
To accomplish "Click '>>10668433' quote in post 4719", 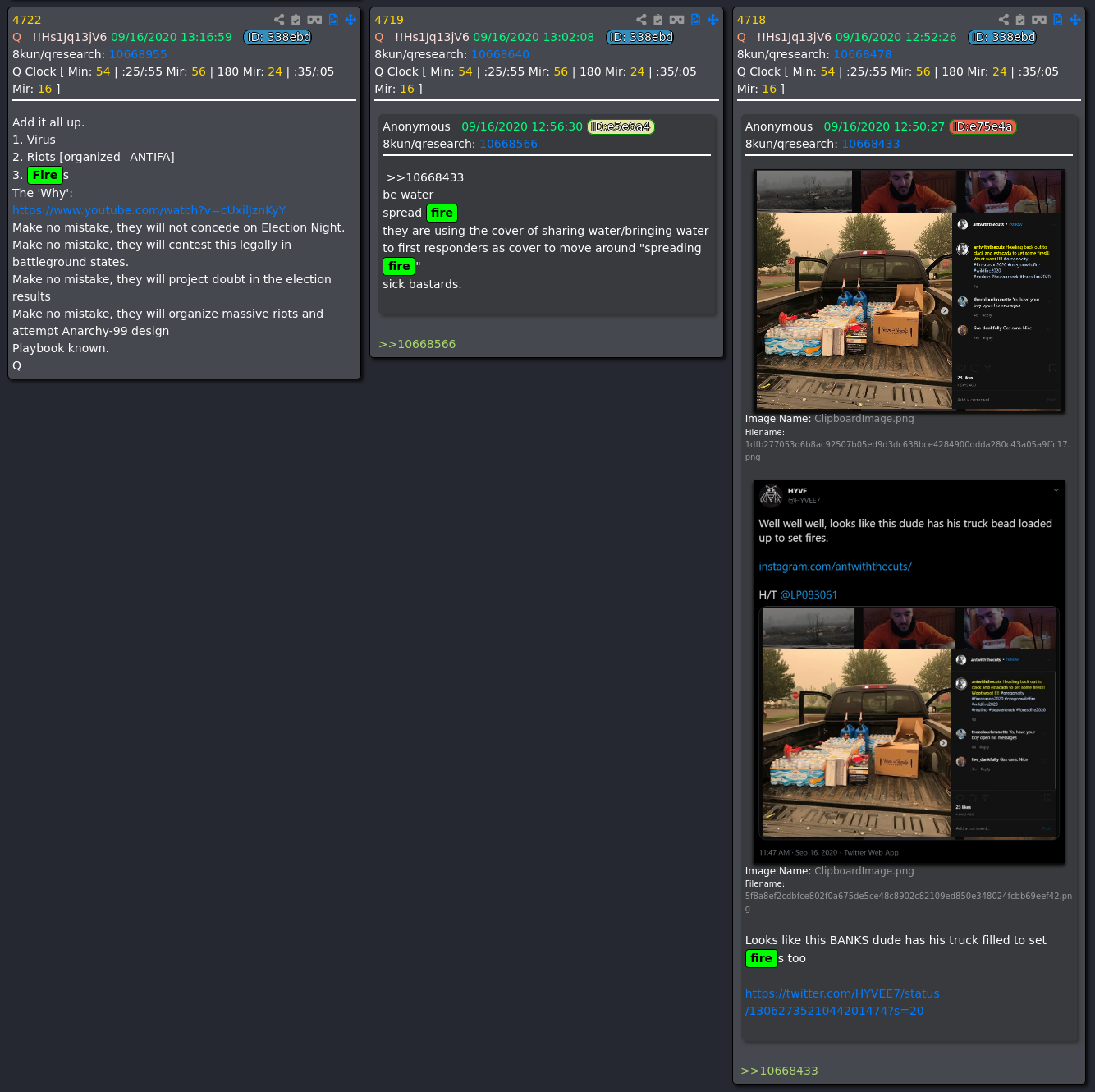I will 425,177.
